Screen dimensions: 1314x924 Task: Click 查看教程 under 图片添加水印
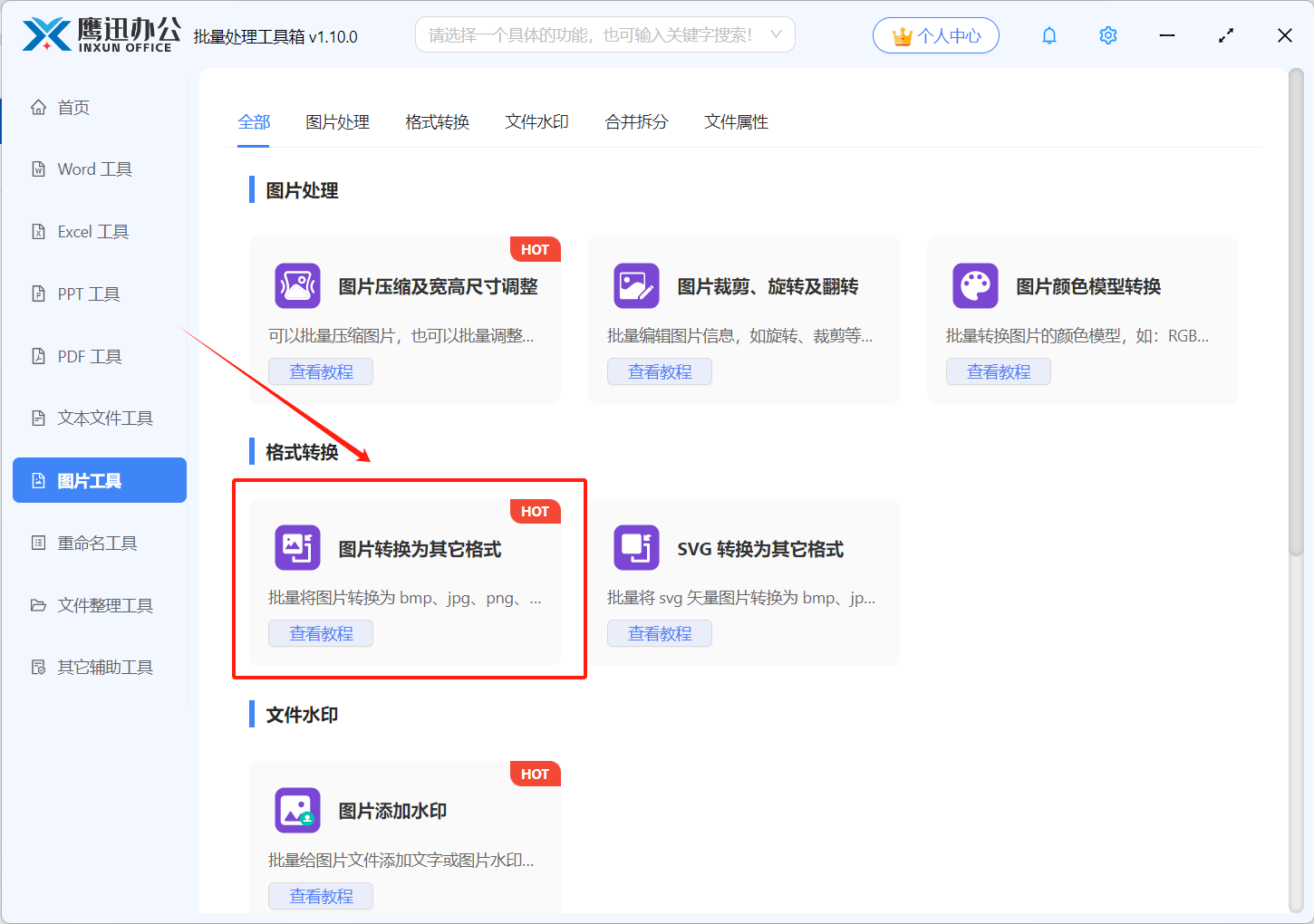coord(321,895)
